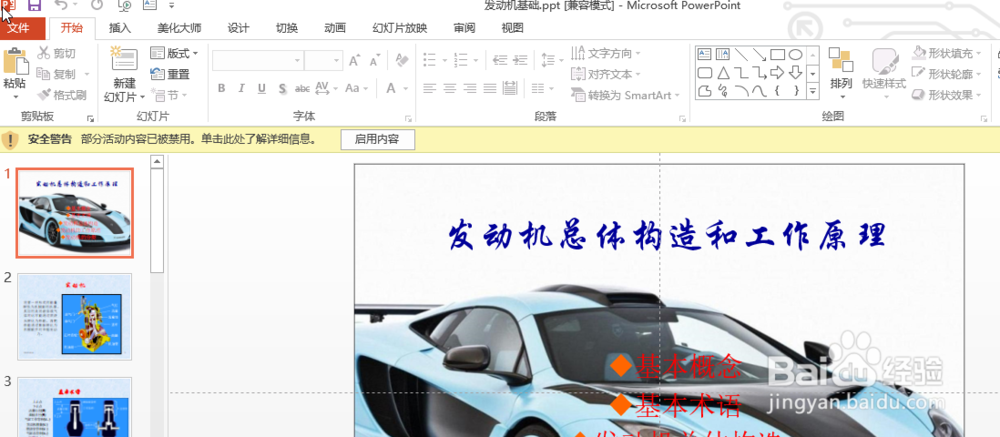Switch to the Insert (插入) tab
Image resolution: width=1000 pixels, height=437 pixels.
pyautogui.click(x=120, y=28)
